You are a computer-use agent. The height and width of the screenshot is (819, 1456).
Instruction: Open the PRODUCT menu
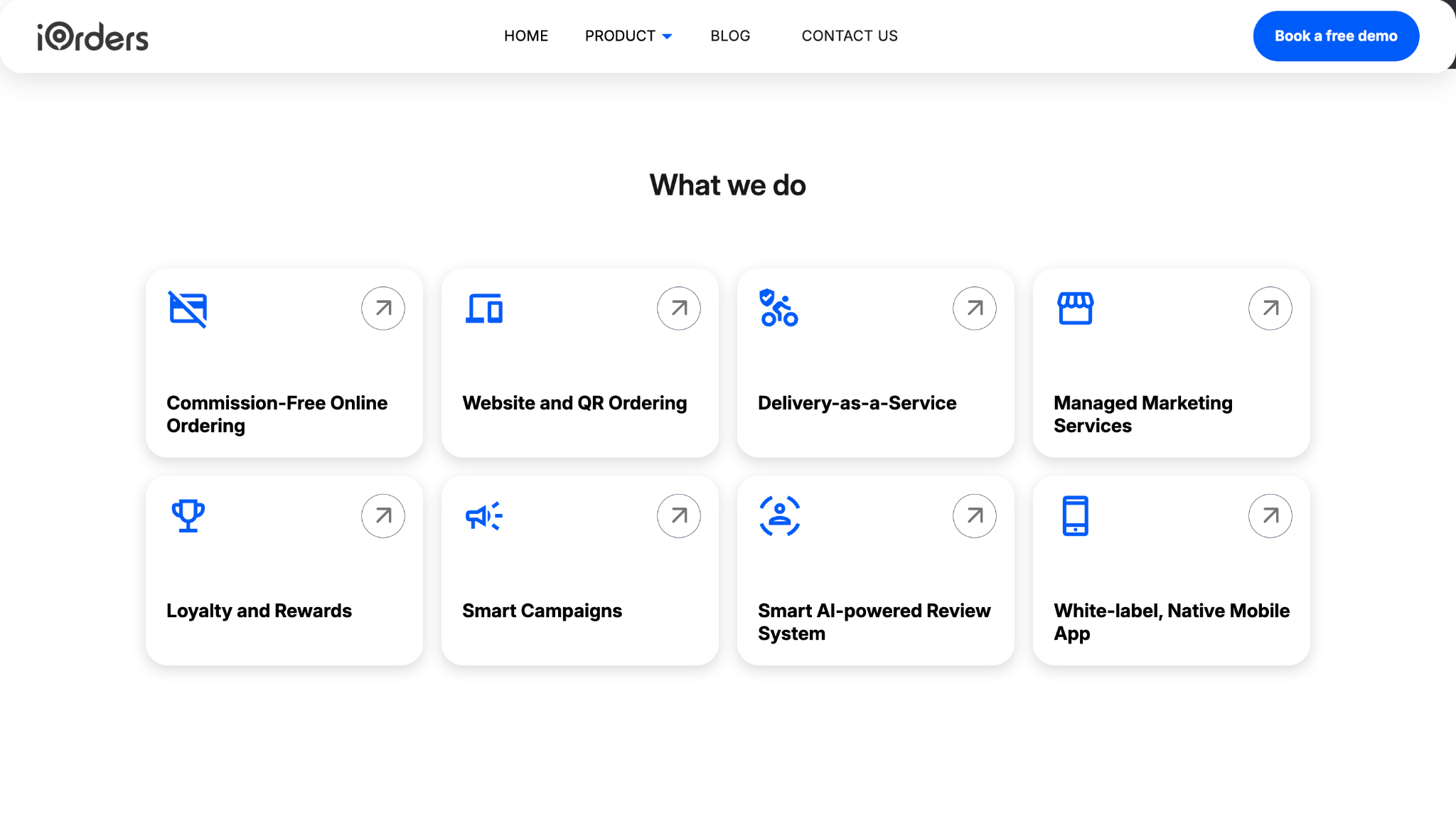pos(620,36)
